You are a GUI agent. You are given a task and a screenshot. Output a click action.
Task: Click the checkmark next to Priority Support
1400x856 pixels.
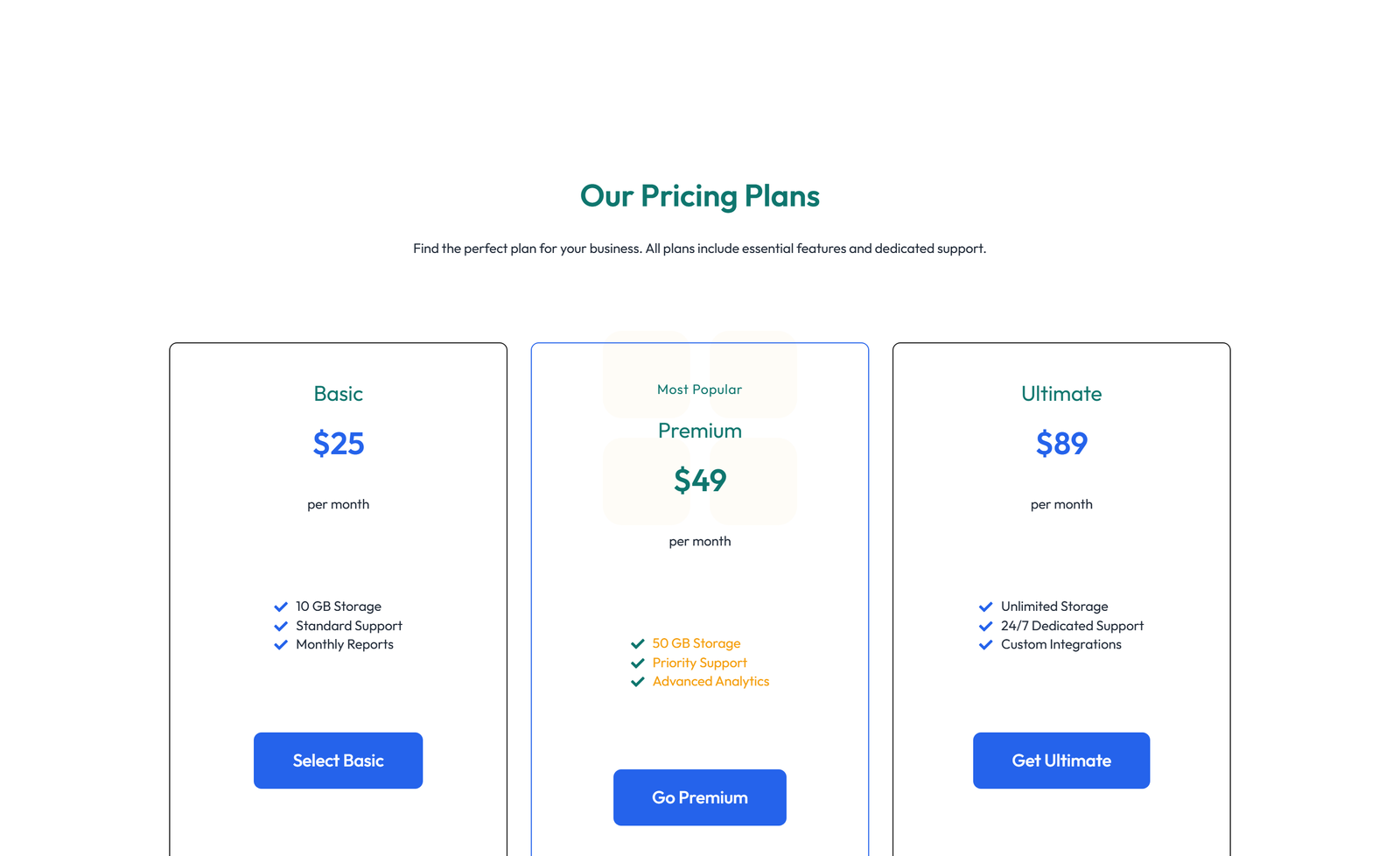click(x=638, y=663)
